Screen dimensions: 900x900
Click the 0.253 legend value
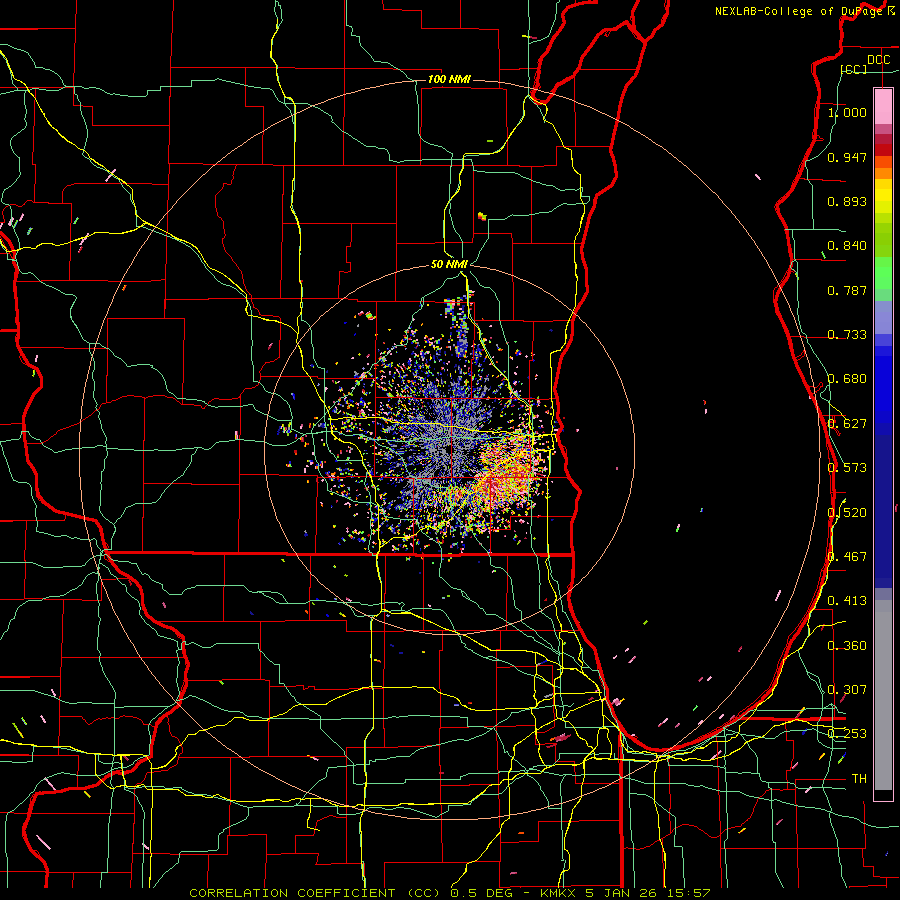pyautogui.click(x=847, y=734)
